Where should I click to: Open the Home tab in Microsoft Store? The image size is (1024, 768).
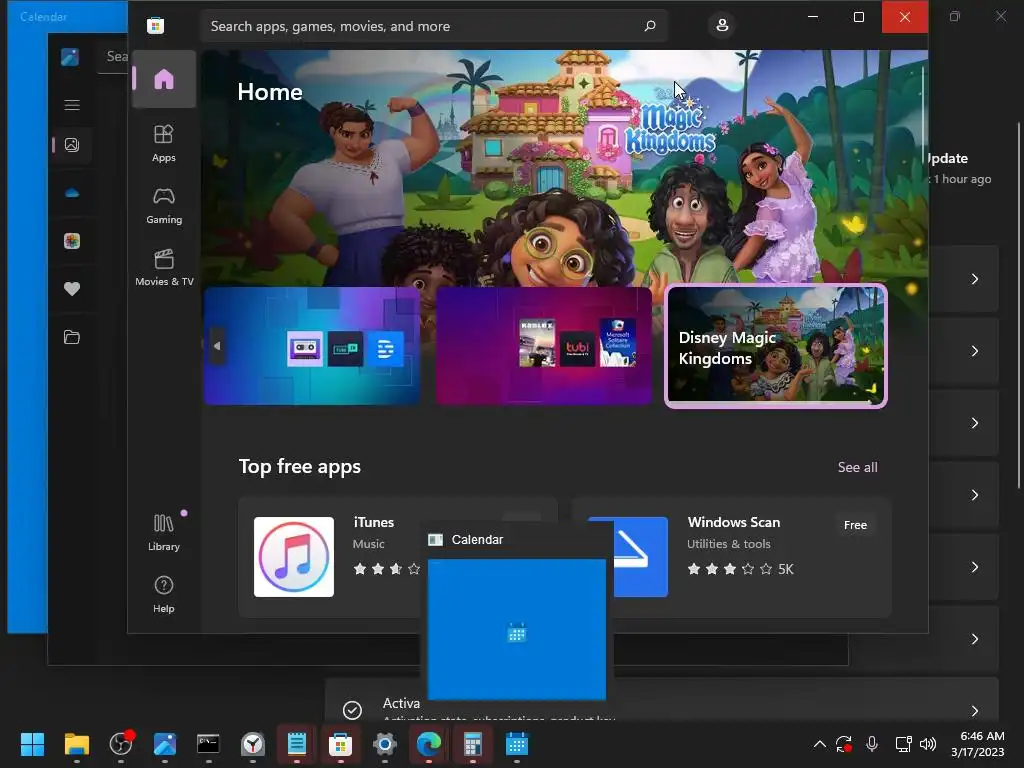[x=164, y=79]
